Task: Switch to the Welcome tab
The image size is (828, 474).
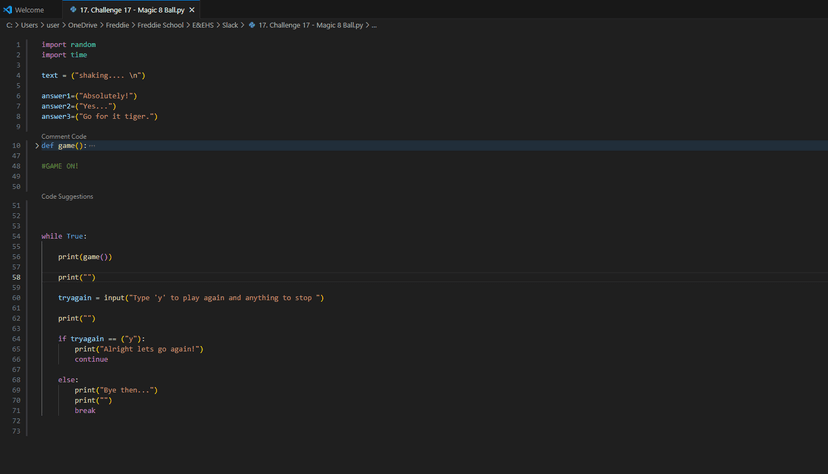Action: point(29,9)
